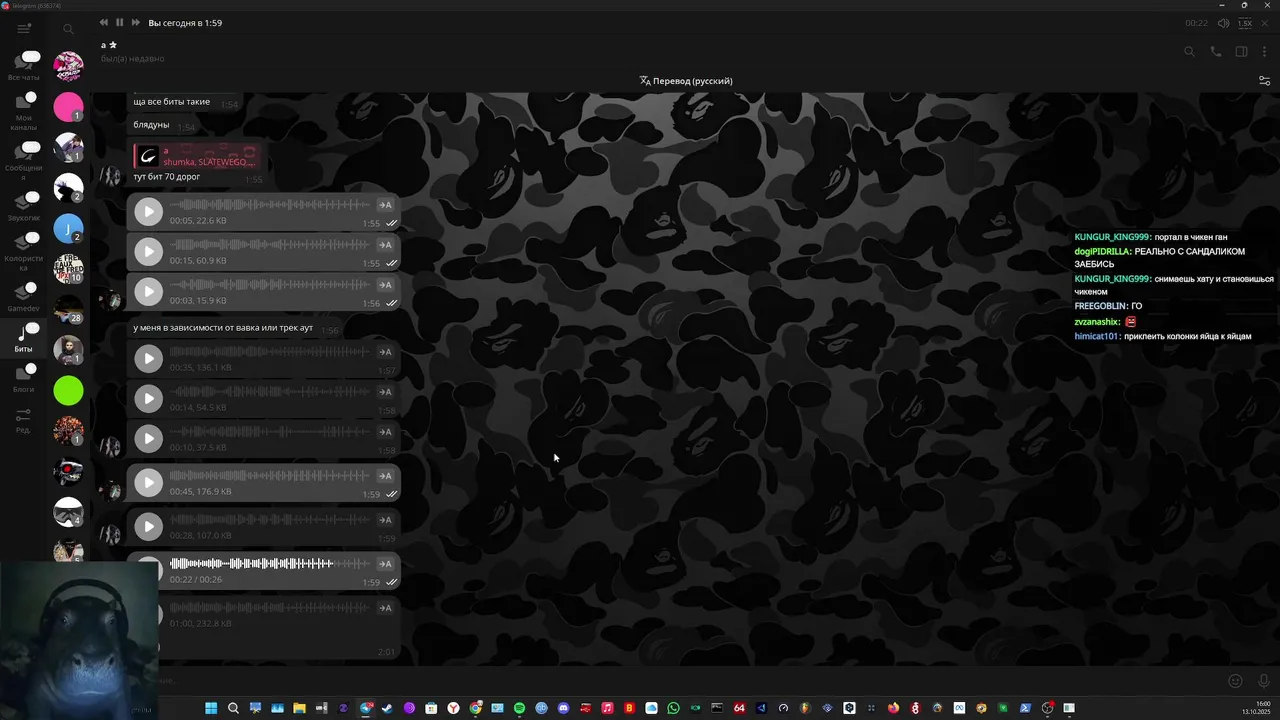Open the Мои каналы folder

pos(24,111)
